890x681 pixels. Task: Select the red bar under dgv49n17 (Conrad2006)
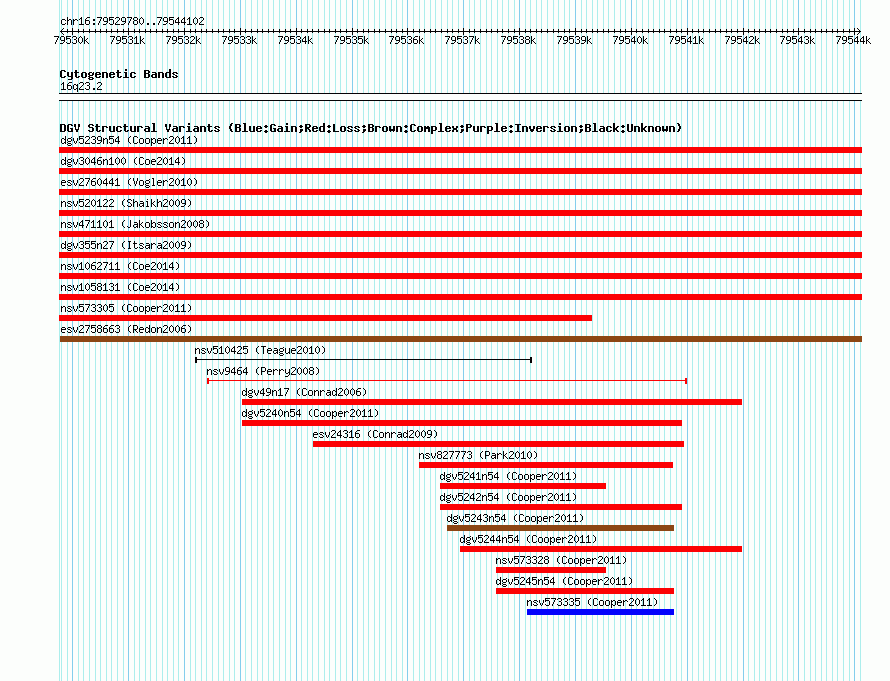(x=492, y=402)
